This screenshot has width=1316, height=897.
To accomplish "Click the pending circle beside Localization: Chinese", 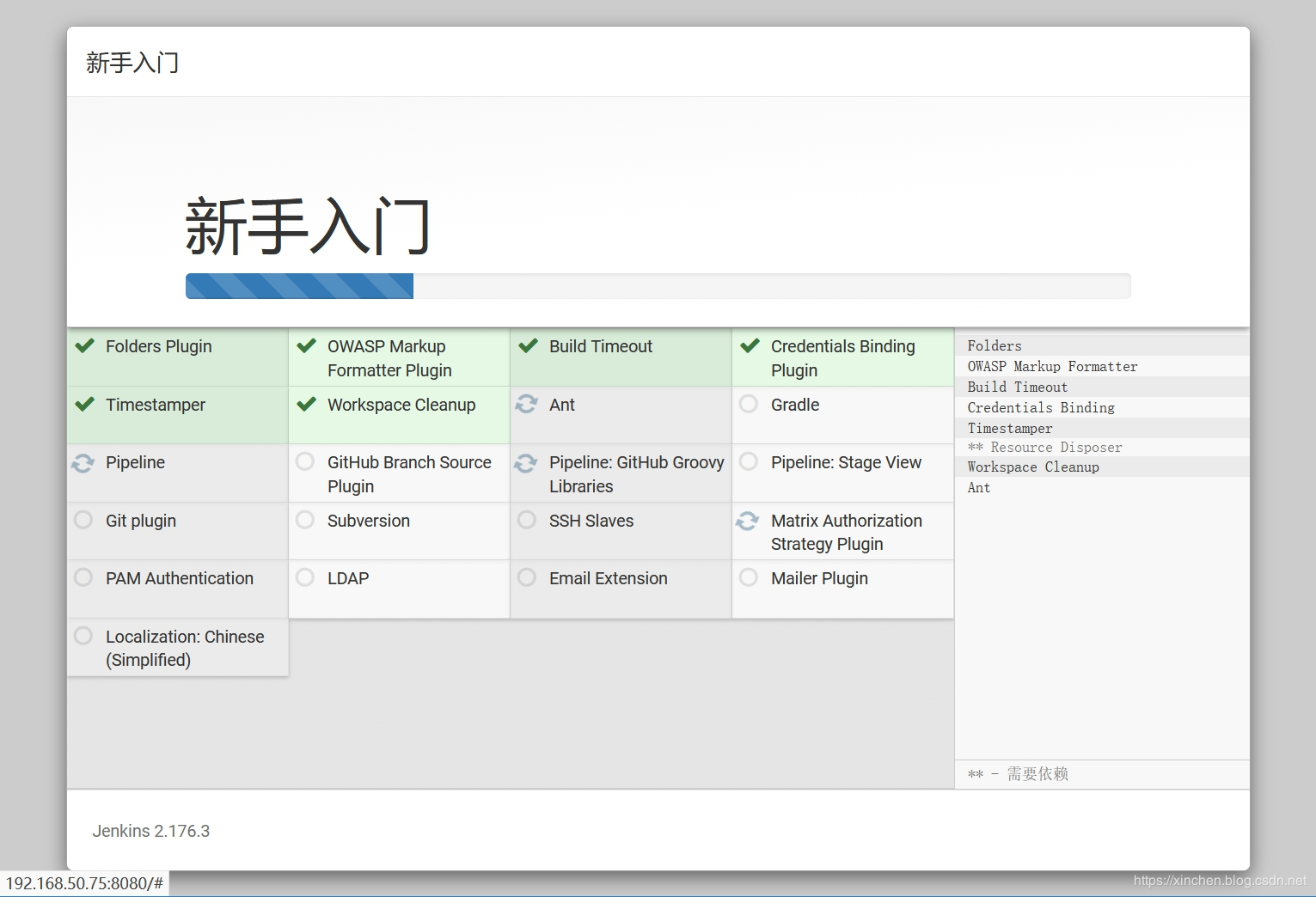I will tap(83, 636).
